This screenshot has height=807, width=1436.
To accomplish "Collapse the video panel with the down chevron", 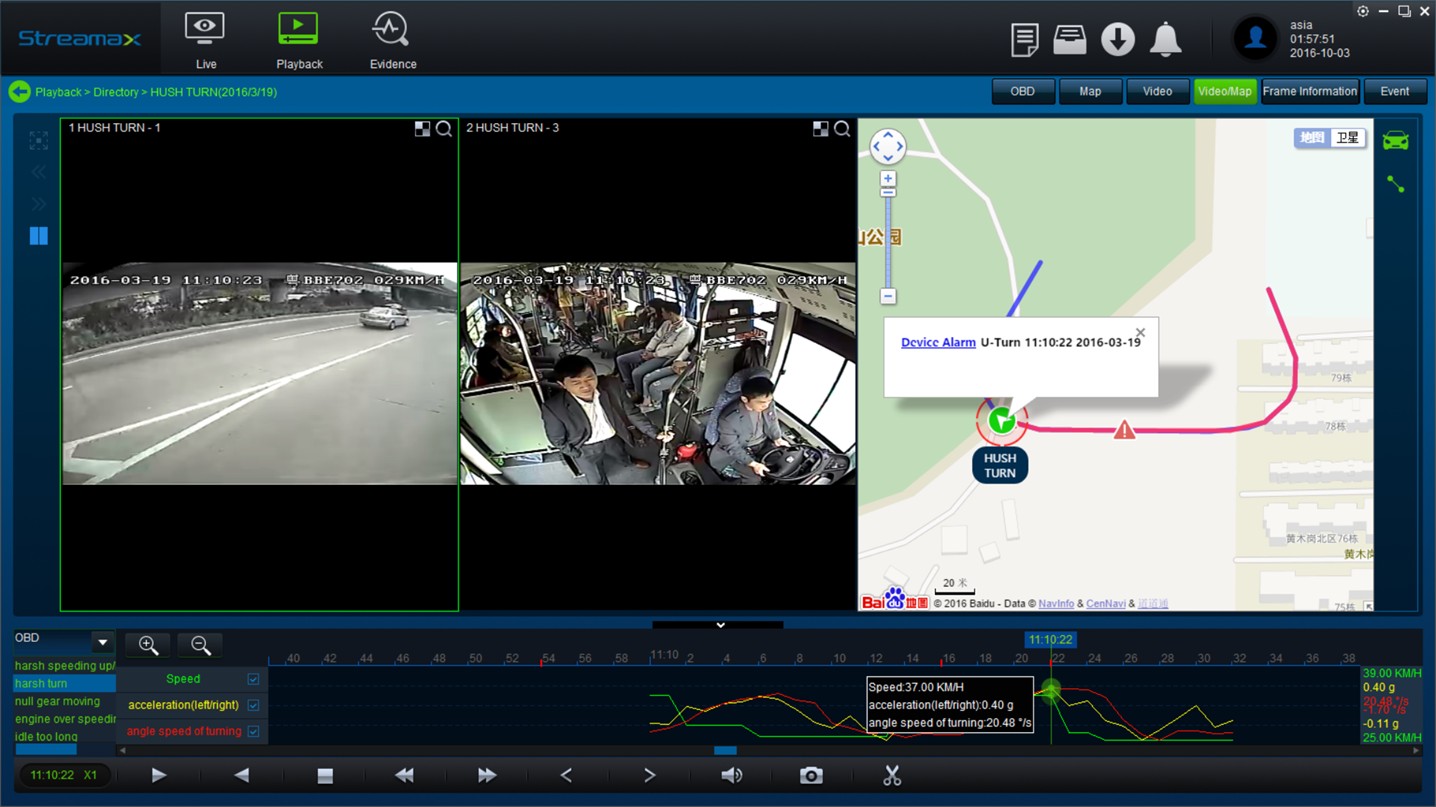I will pyautogui.click(x=719, y=625).
